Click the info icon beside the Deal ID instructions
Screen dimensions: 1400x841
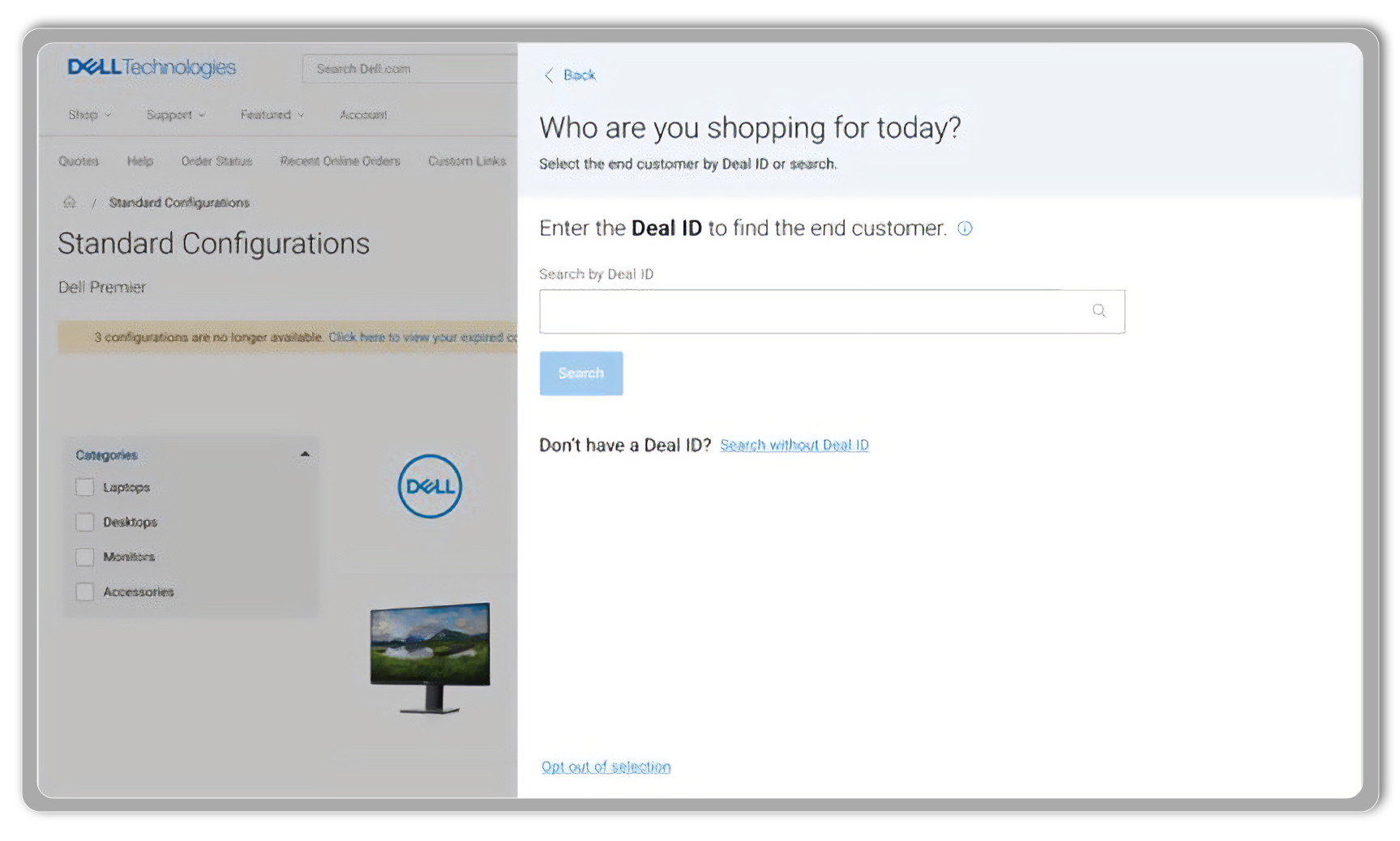965,228
